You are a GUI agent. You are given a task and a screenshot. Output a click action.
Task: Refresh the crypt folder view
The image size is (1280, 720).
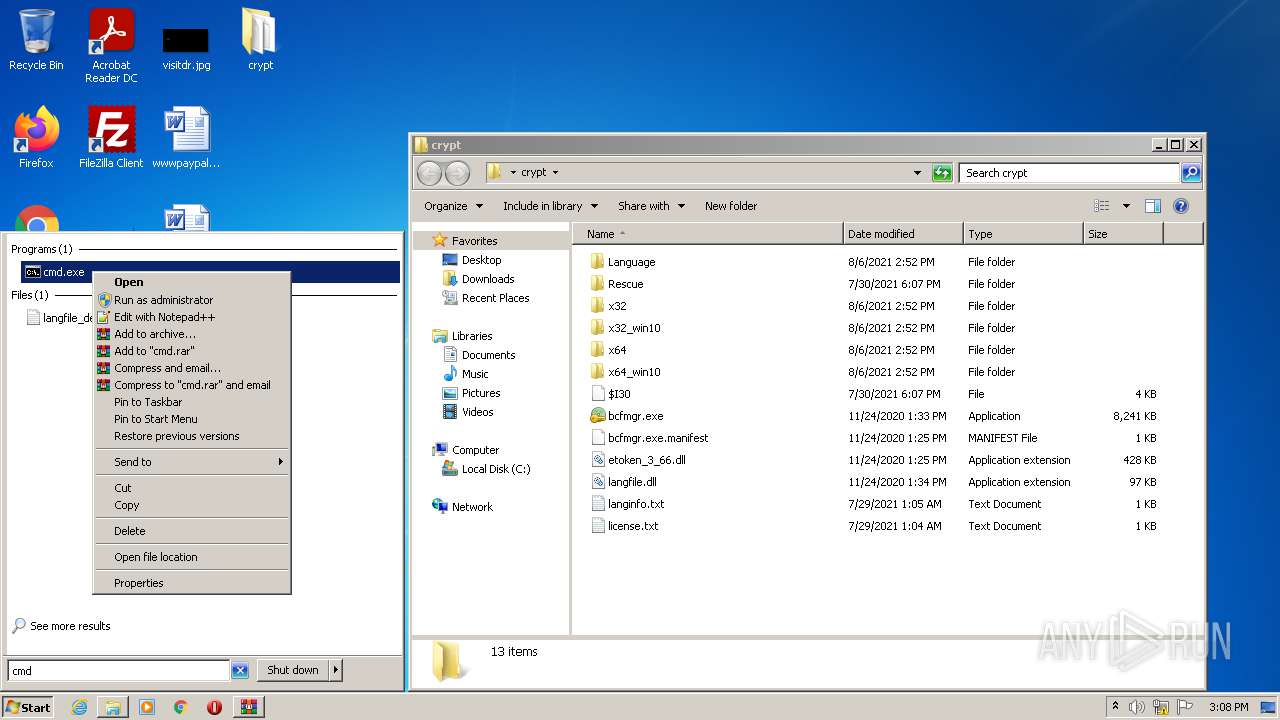point(942,173)
